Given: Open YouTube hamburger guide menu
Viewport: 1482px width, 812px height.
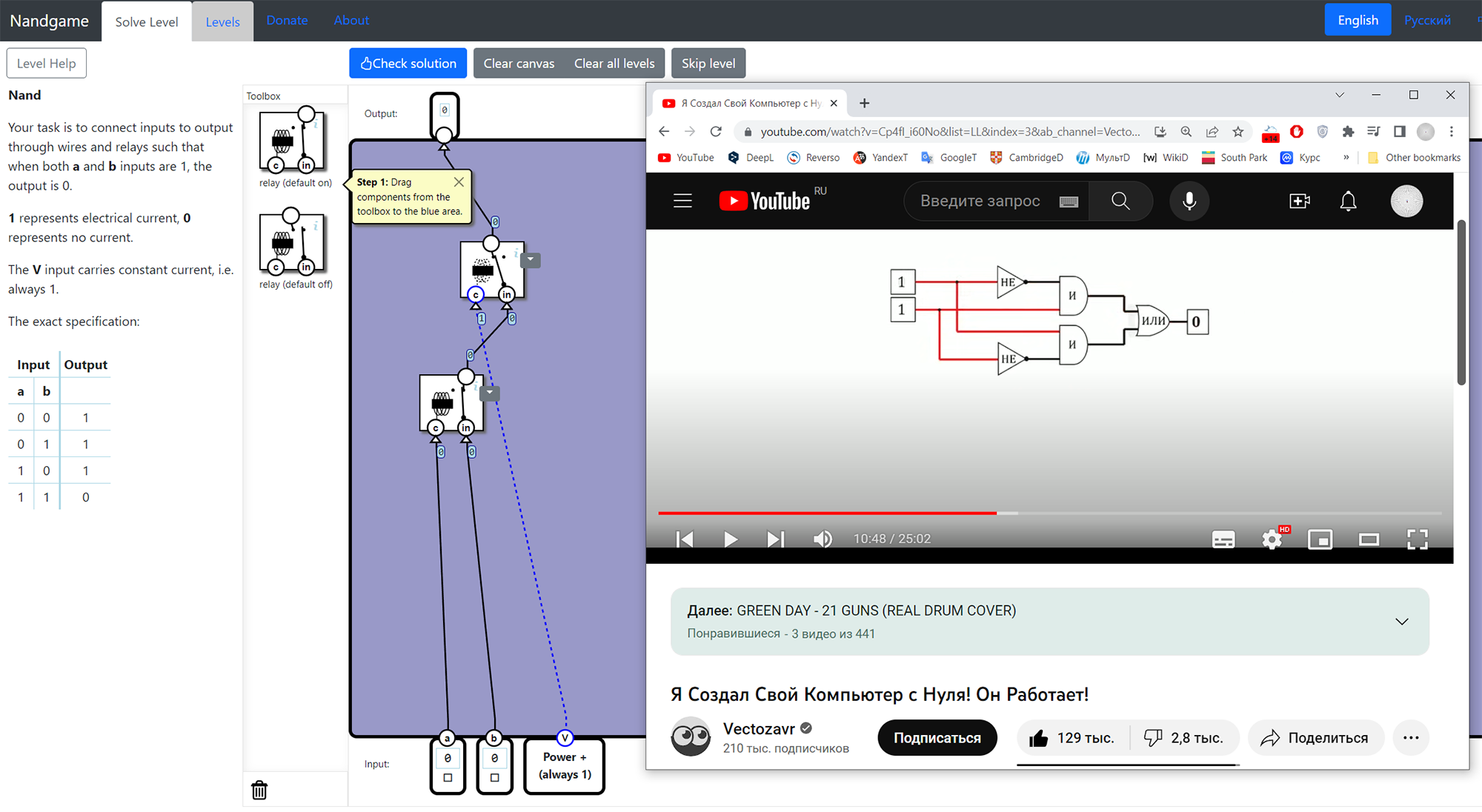Looking at the screenshot, I should point(682,201).
